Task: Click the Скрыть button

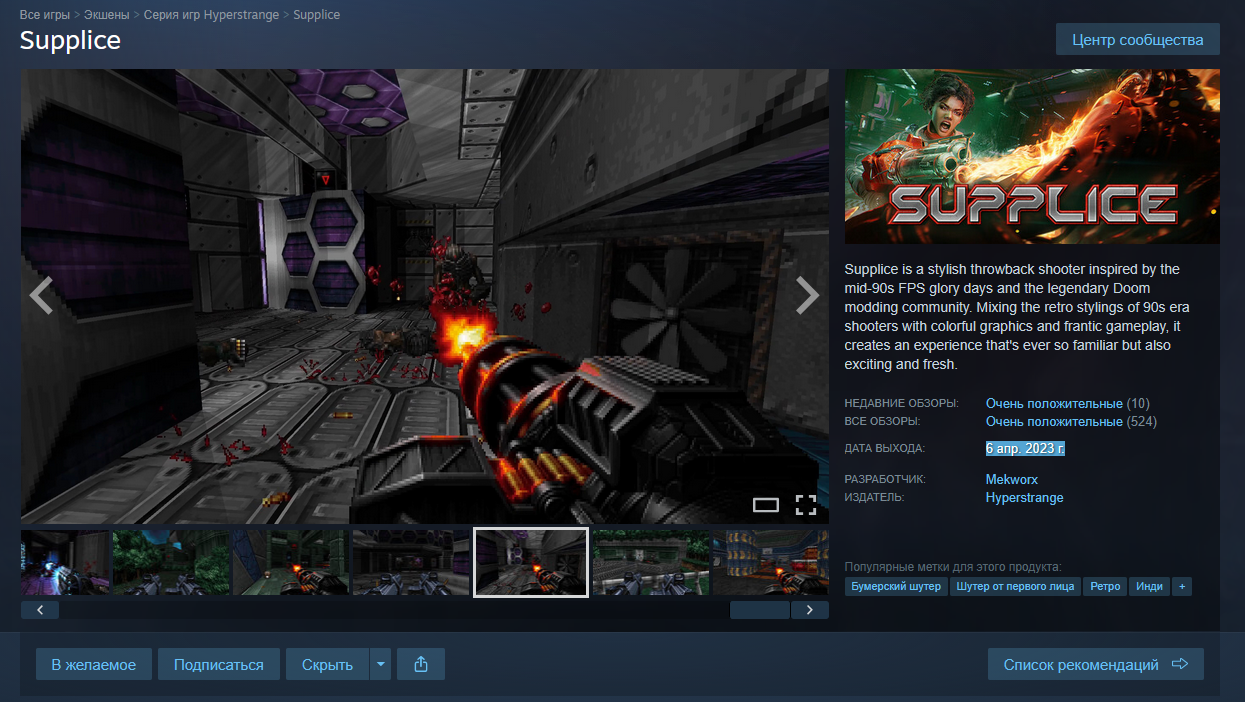Action: [x=328, y=664]
